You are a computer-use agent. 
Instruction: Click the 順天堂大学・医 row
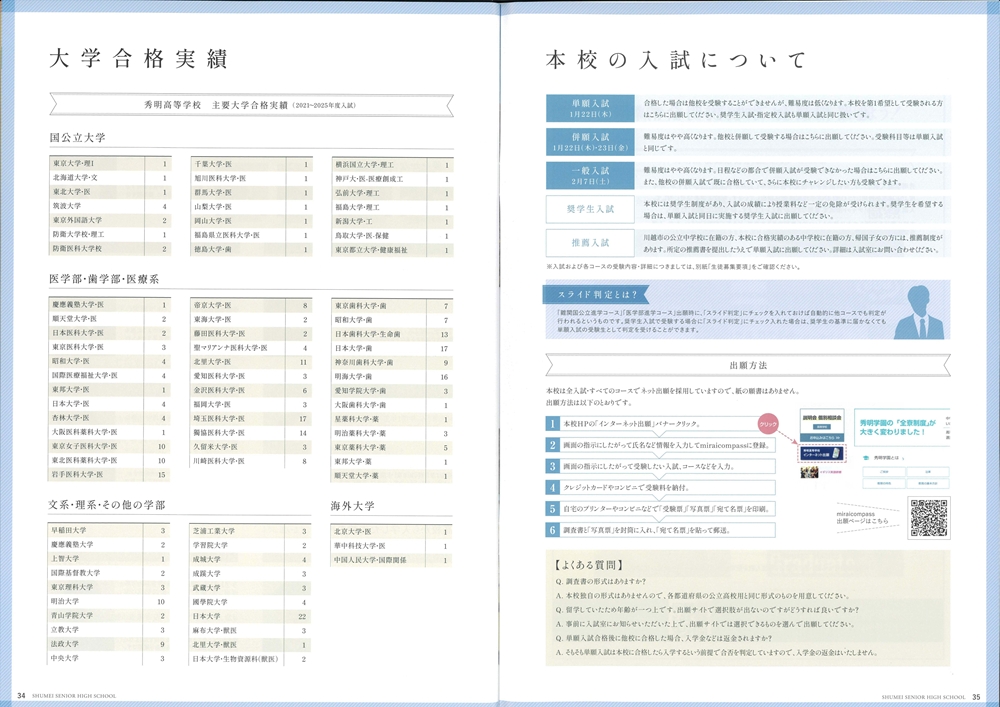110,319
